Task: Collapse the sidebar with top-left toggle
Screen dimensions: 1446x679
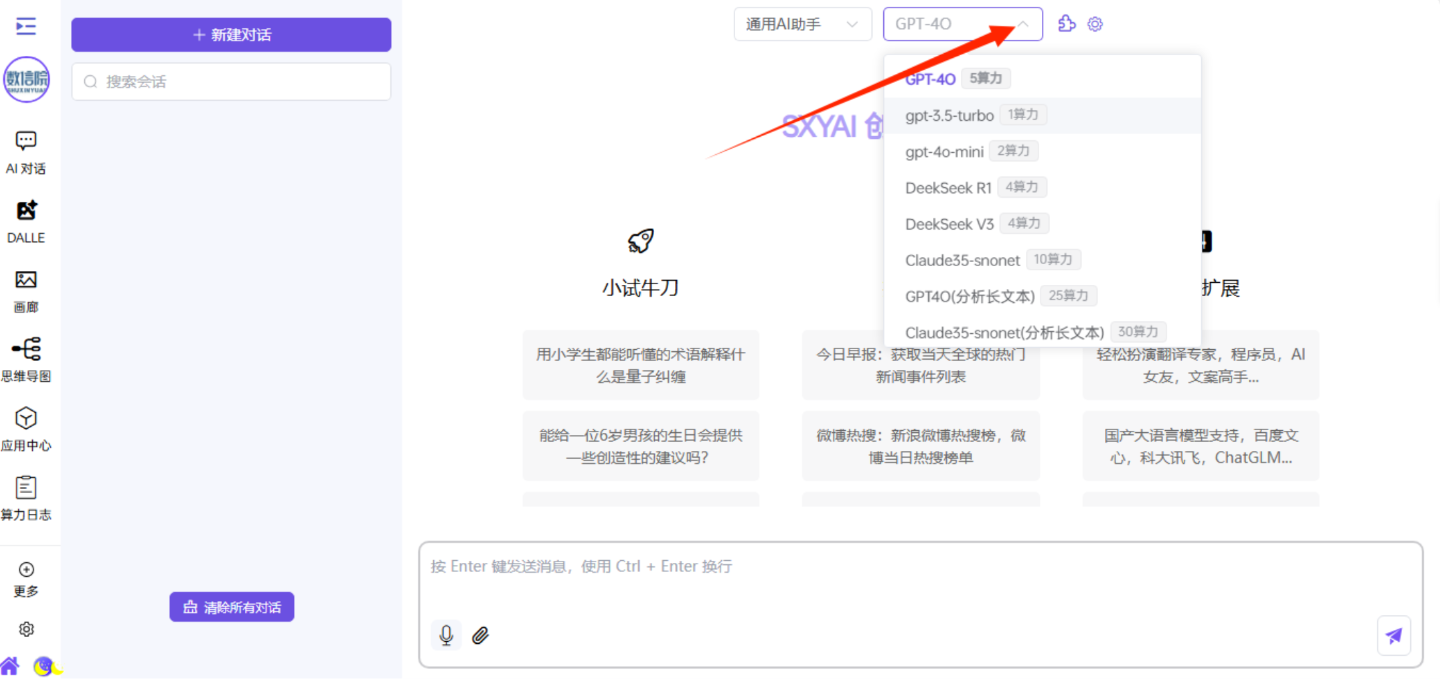Action: pyautogui.click(x=26, y=26)
